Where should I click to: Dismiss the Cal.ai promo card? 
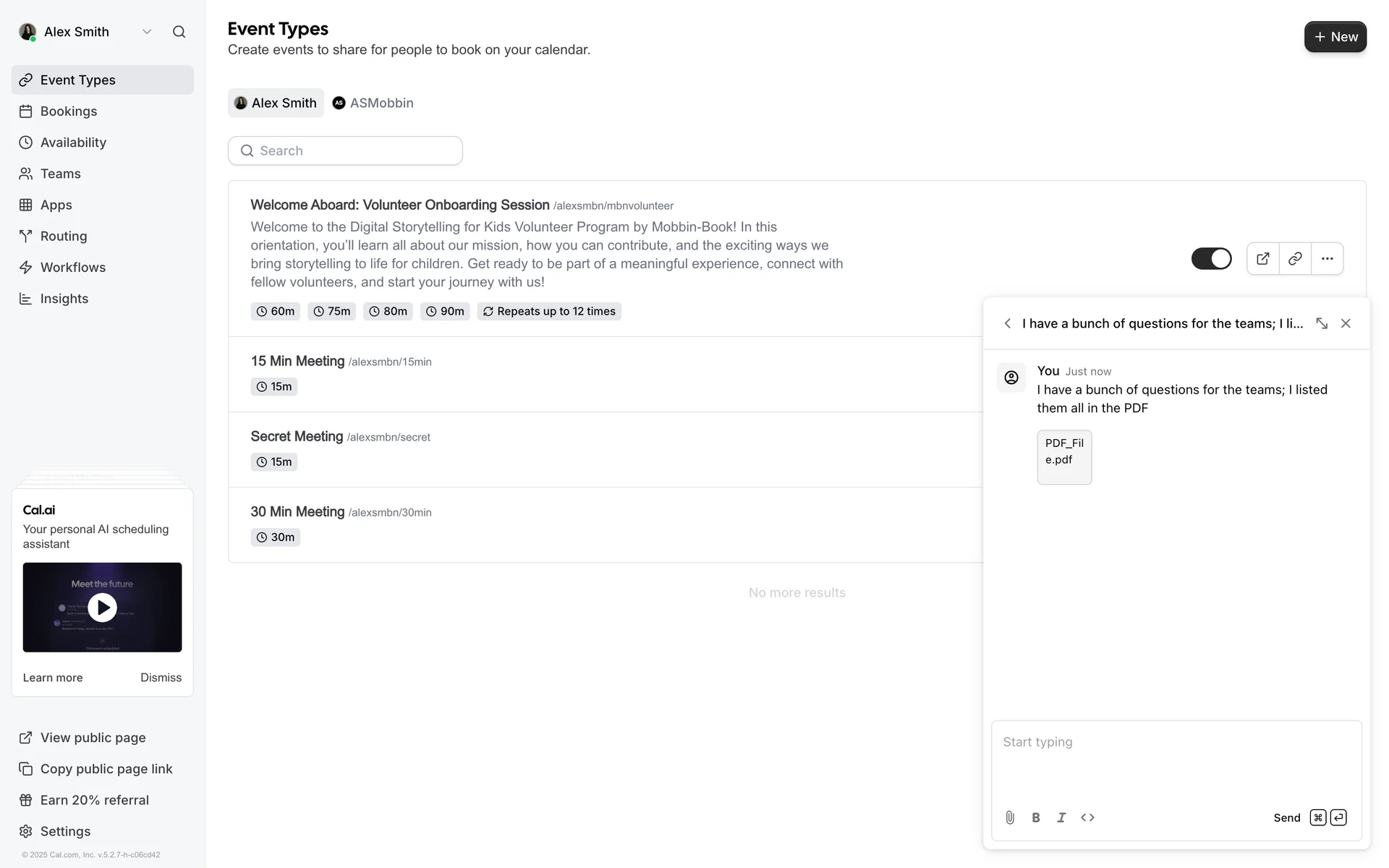coord(161,678)
